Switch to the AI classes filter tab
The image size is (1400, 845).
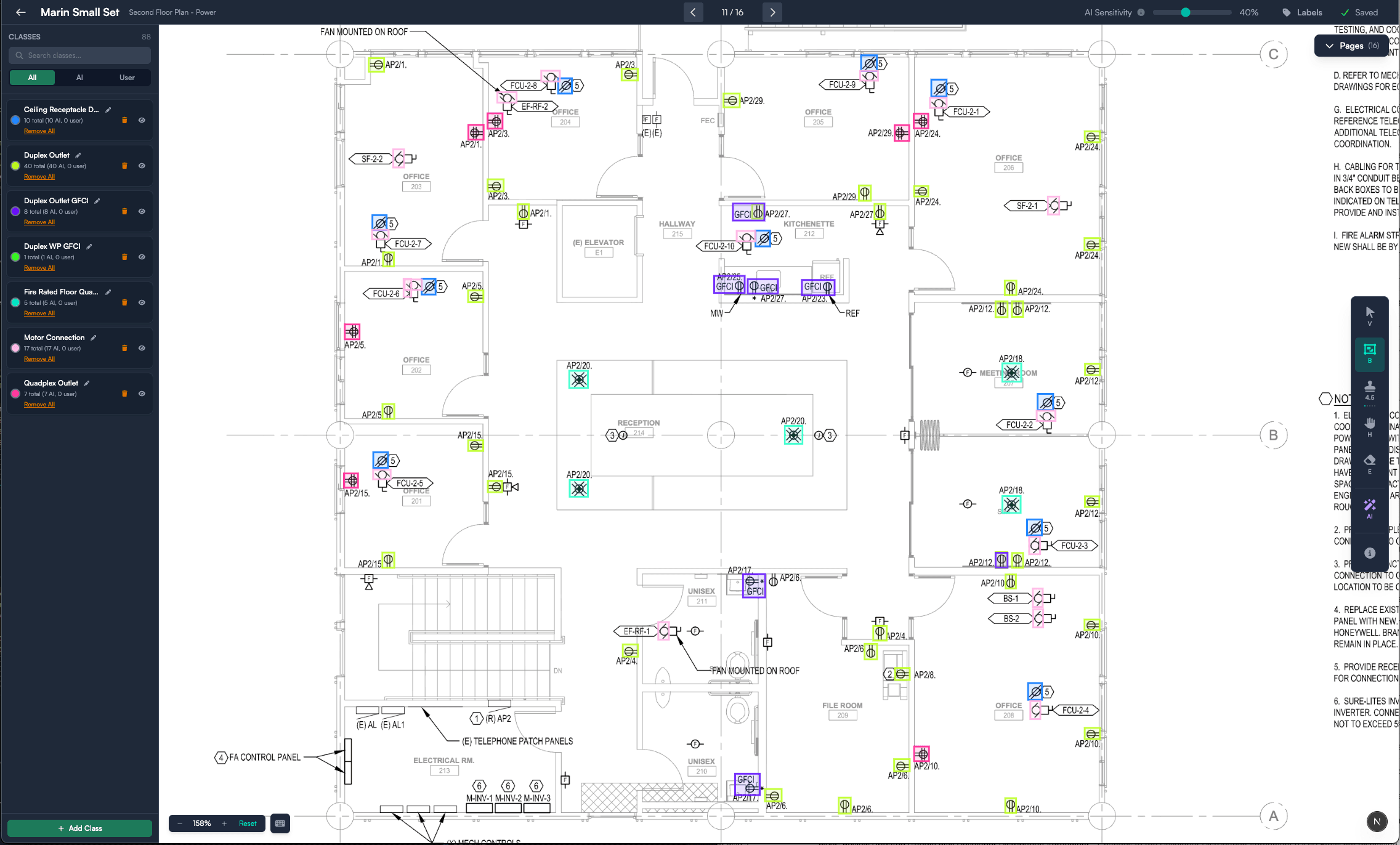click(79, 77)
